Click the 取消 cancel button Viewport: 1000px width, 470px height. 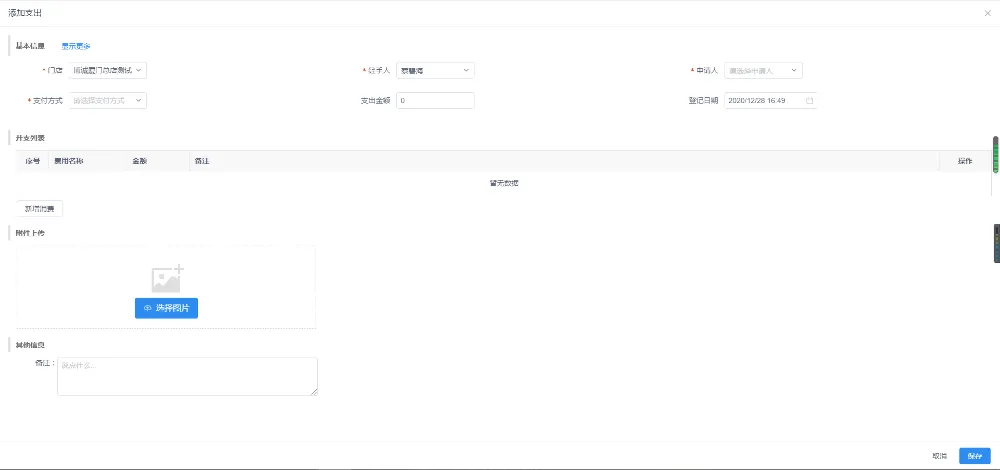coord(939,455)
